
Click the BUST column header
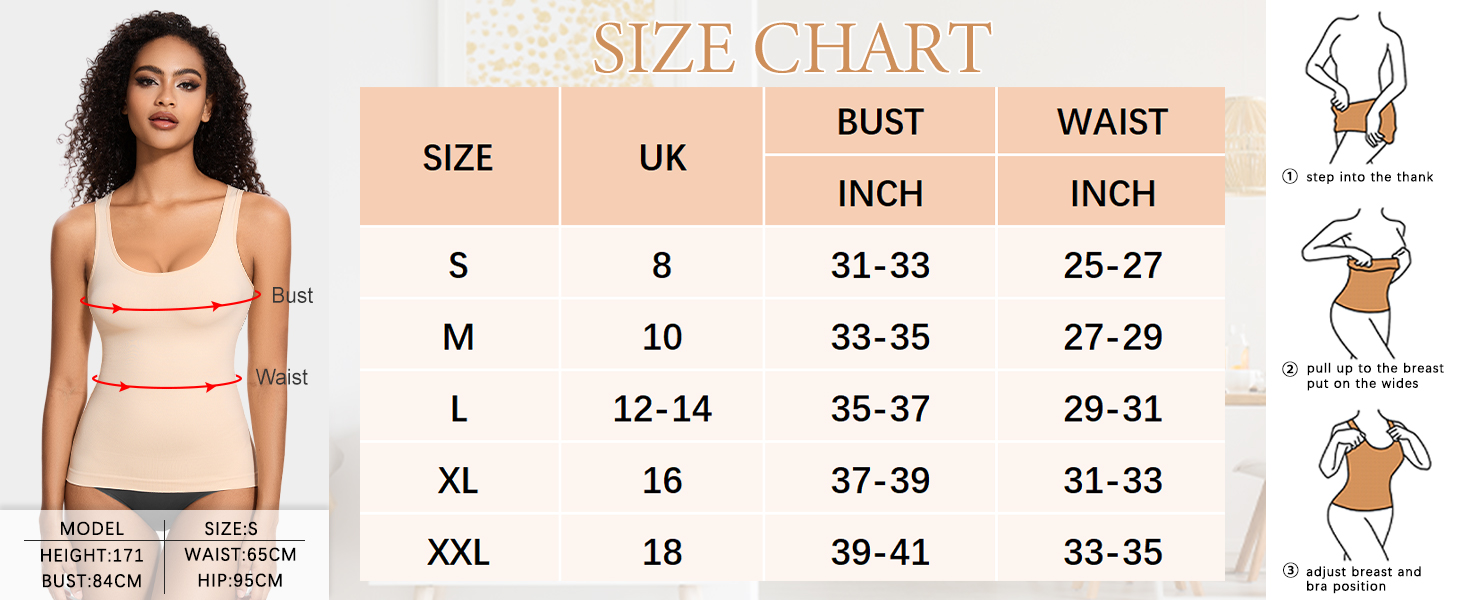tap(880, 122)
